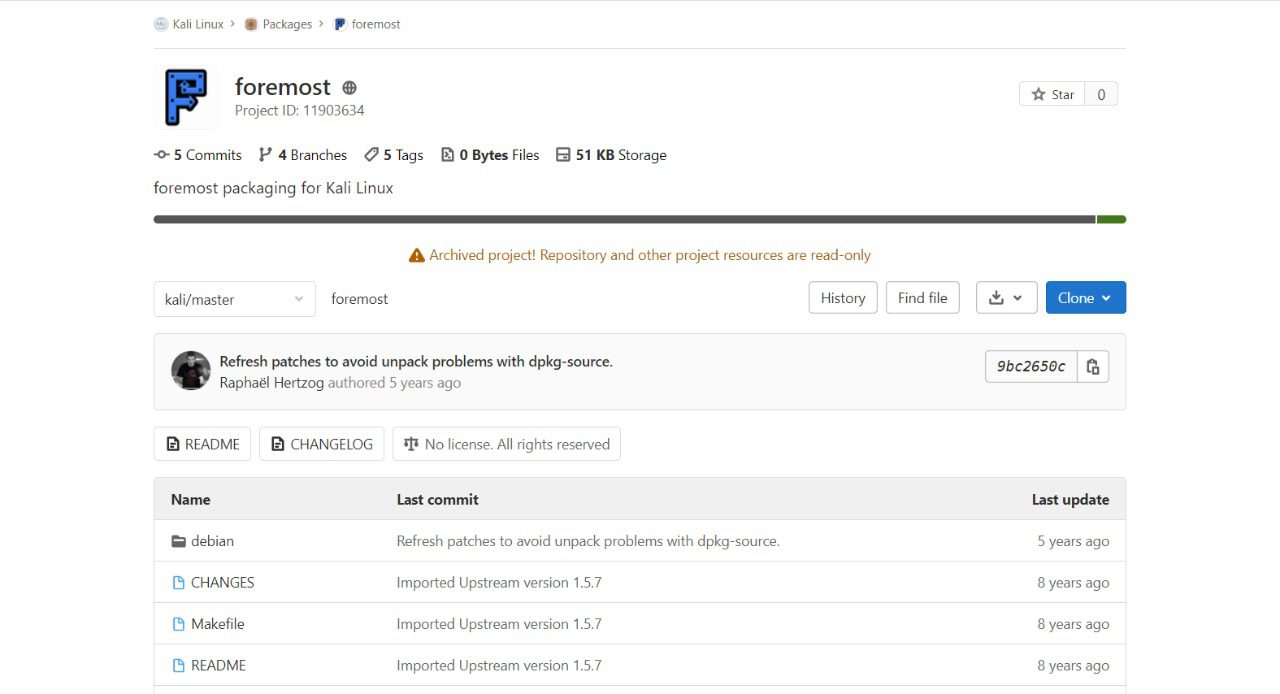This screenshot has height=694, width=1280.
Task: Click the branches icon showing 4 Branches
Action: [266, 154]
